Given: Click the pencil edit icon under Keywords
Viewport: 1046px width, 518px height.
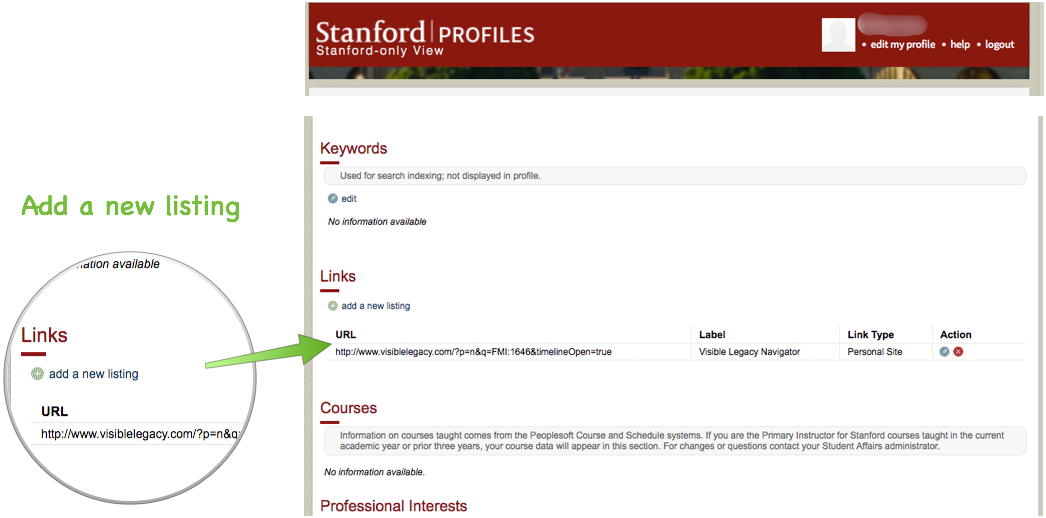Looking at the screenshot, I should (x=333, y=199).
